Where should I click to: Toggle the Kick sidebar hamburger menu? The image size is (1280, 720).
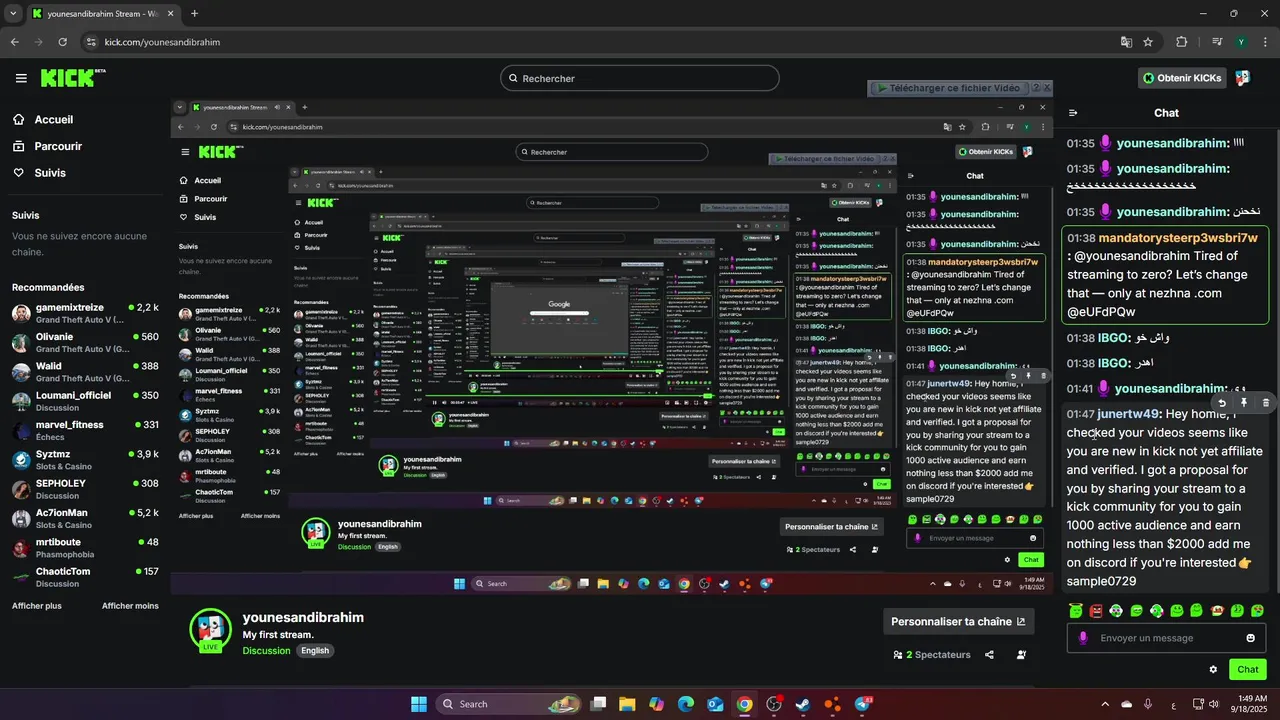click(x=21, y=78)
